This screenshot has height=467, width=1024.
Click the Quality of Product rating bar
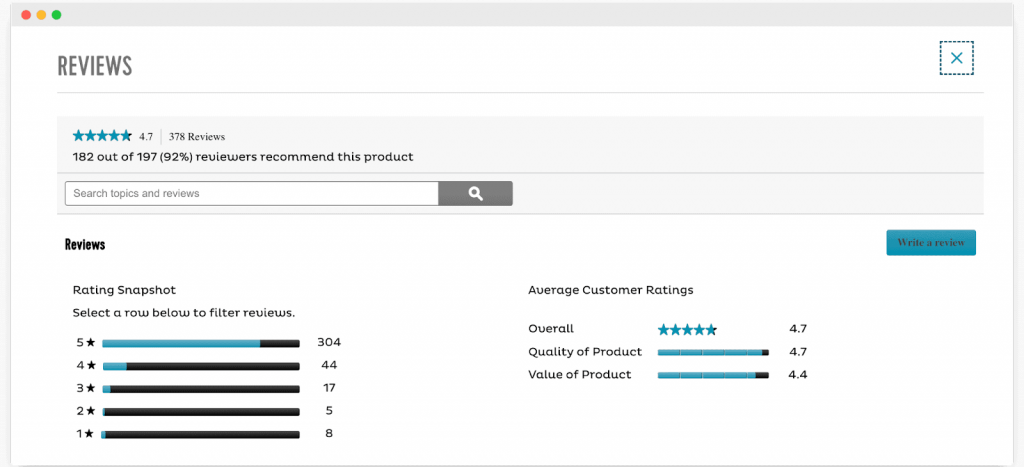[x=713, y=353]
